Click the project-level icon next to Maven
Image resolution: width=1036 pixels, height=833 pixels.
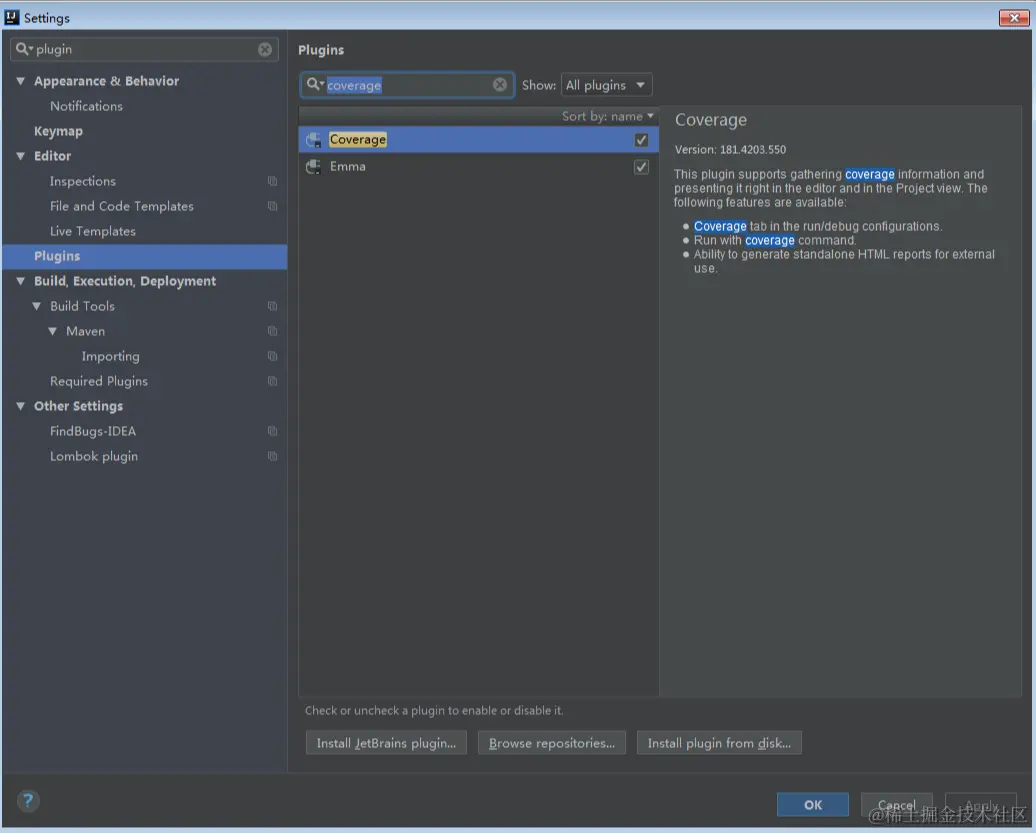(x=272, y=331)
